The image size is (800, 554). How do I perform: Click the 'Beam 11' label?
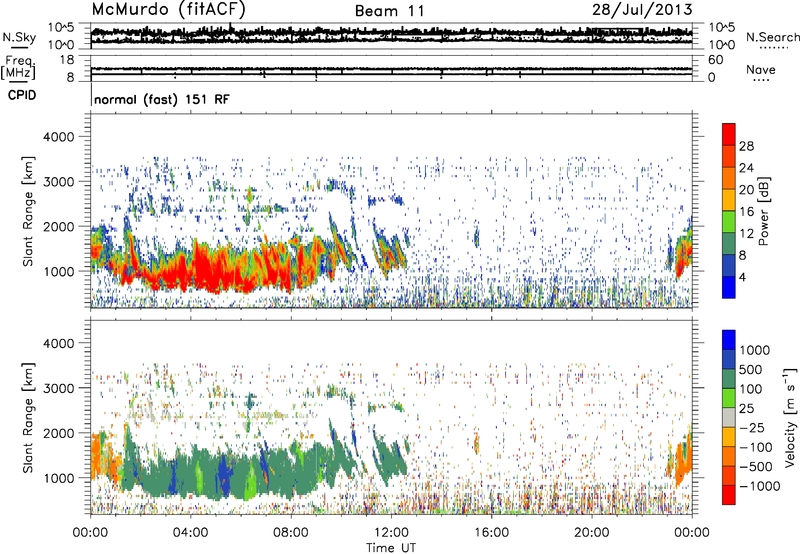pyautogui.click(x=389, y=11)
